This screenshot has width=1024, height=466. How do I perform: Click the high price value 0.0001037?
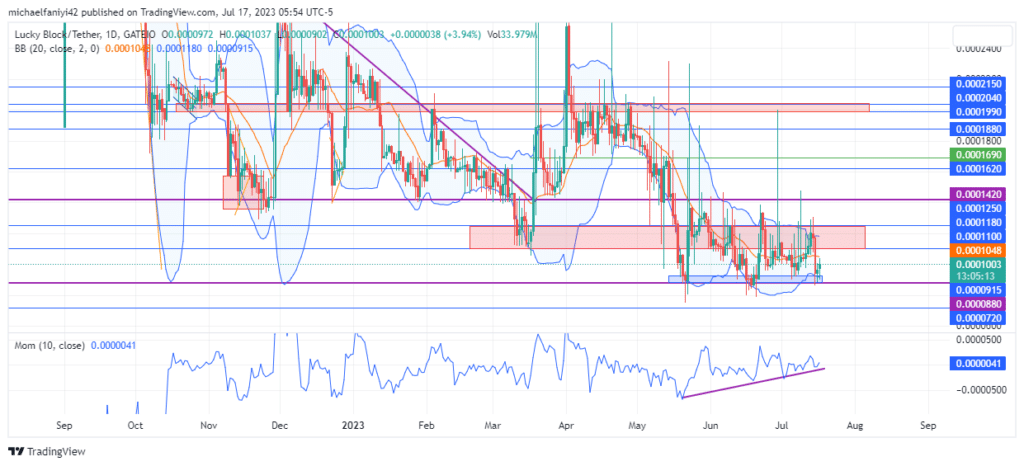tap(251, 33)
